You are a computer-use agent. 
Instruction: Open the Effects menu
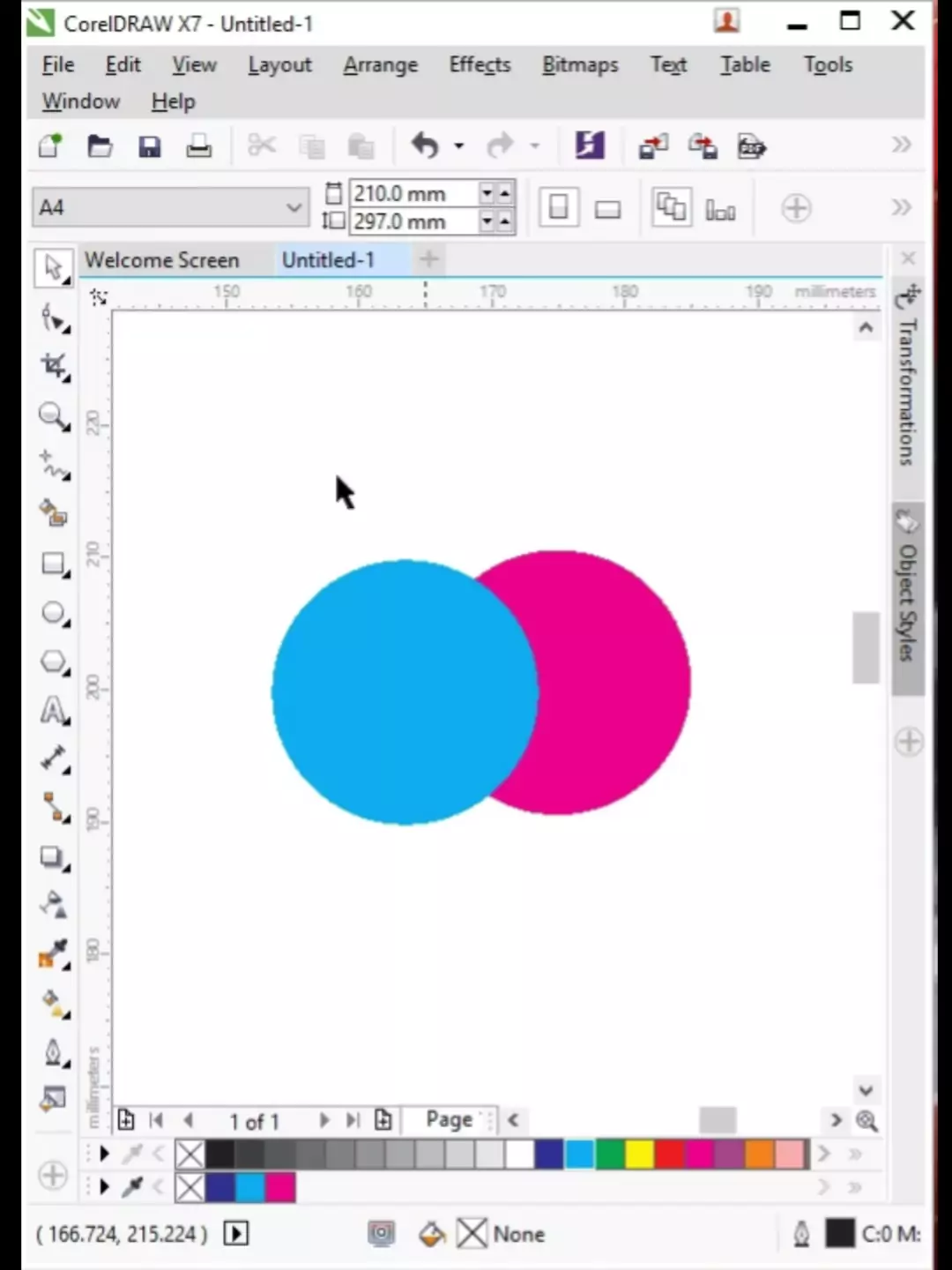coord(480,64)
